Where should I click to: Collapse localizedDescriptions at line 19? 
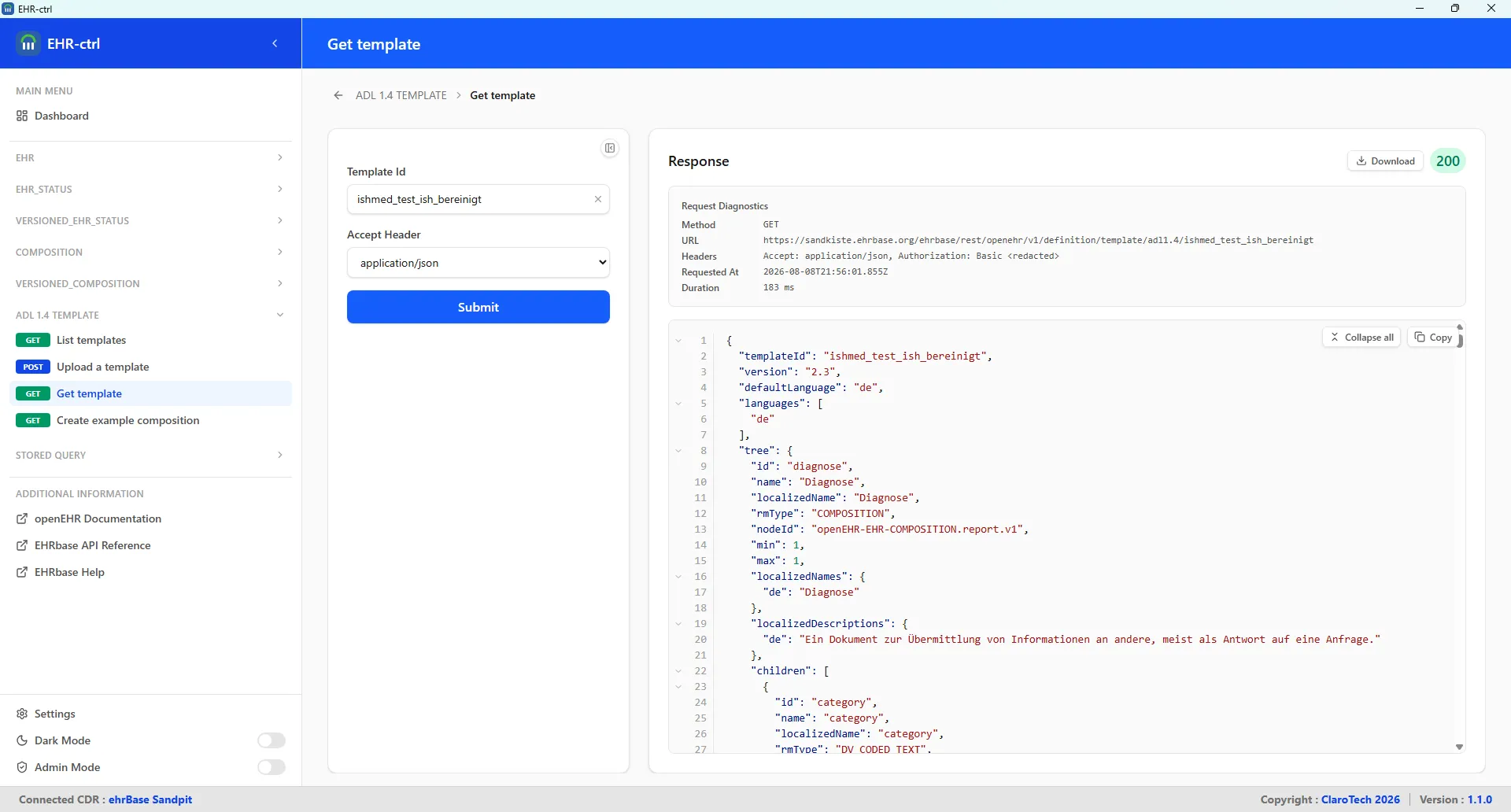678,624
